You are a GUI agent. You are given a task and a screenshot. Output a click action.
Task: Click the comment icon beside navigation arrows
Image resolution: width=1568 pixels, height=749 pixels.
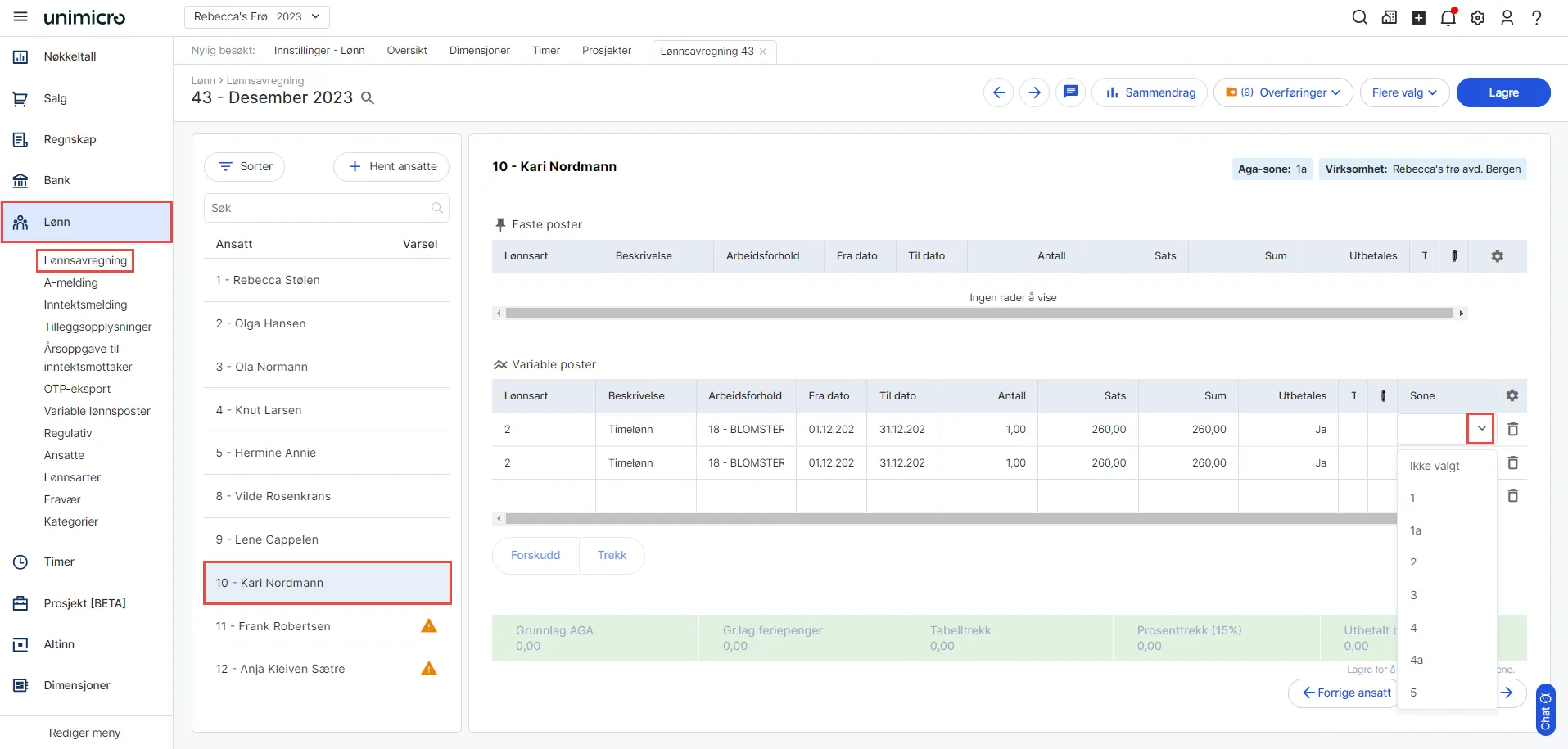pos(1070,92)
